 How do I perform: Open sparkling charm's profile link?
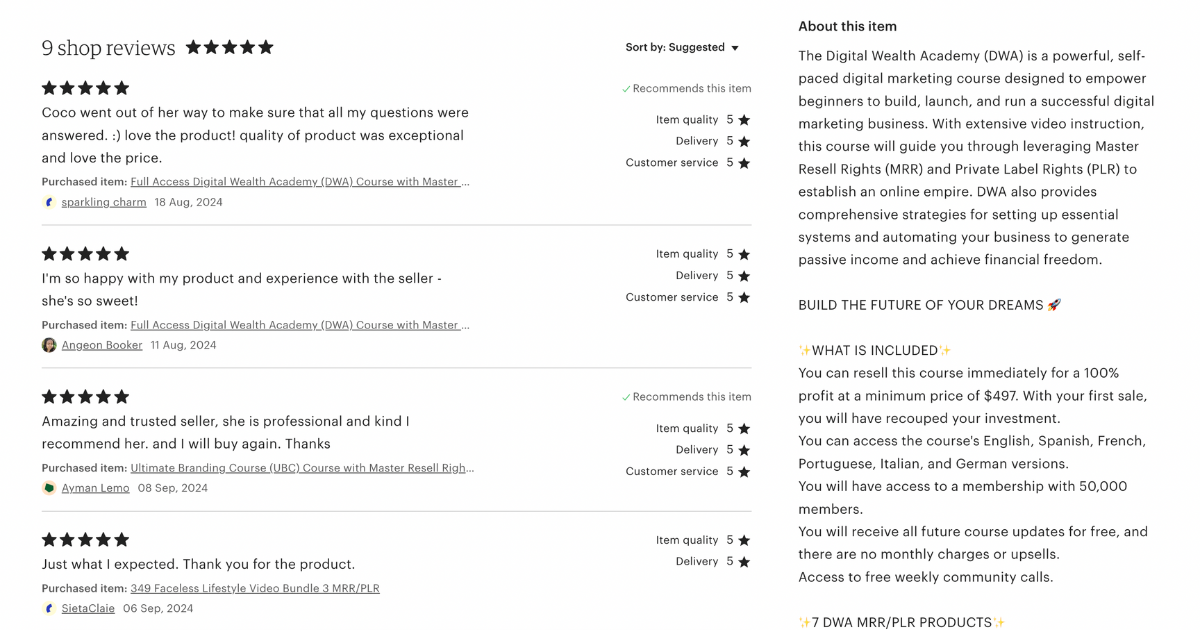click(103, 202)
